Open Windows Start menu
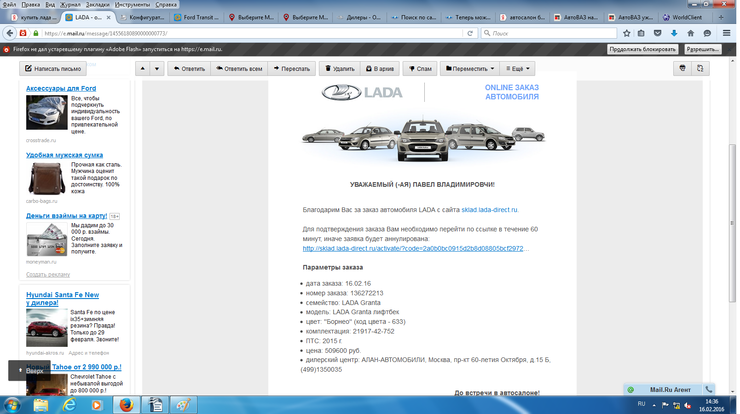 pyautogui.click(x=12, y=405)
